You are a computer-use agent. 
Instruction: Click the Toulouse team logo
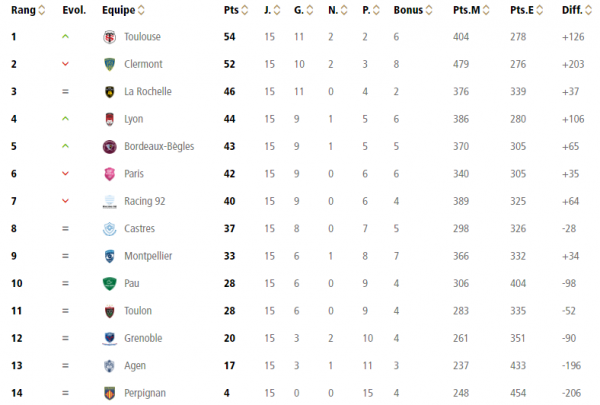(x=109, y=37)
